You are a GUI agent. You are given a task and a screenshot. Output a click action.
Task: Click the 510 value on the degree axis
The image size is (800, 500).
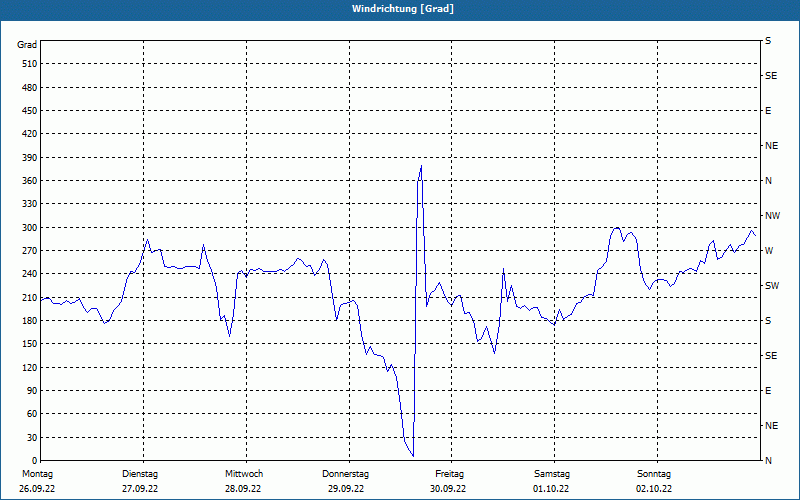click(30, 64)
